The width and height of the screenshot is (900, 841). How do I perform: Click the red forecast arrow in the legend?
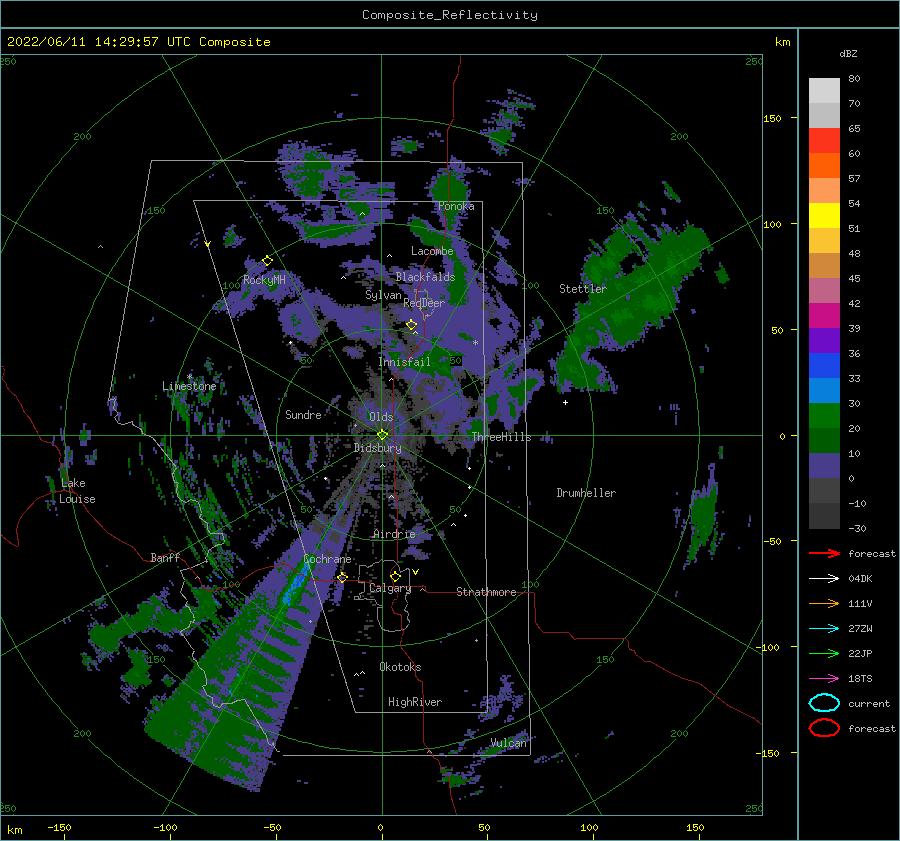click(824, 553)
